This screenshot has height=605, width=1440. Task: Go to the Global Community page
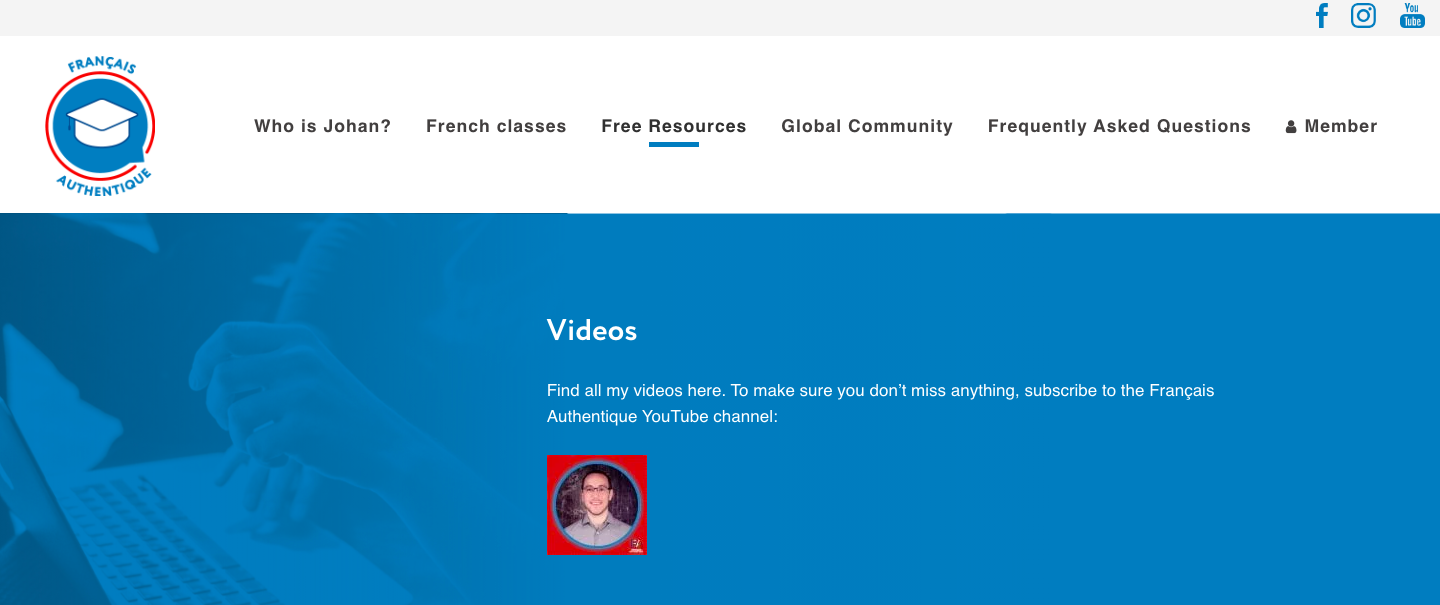click(x=867, y=126)
